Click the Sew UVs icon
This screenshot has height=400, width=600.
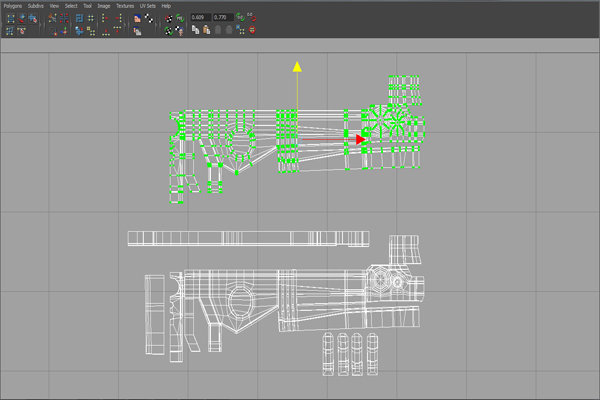pos(53,31)
